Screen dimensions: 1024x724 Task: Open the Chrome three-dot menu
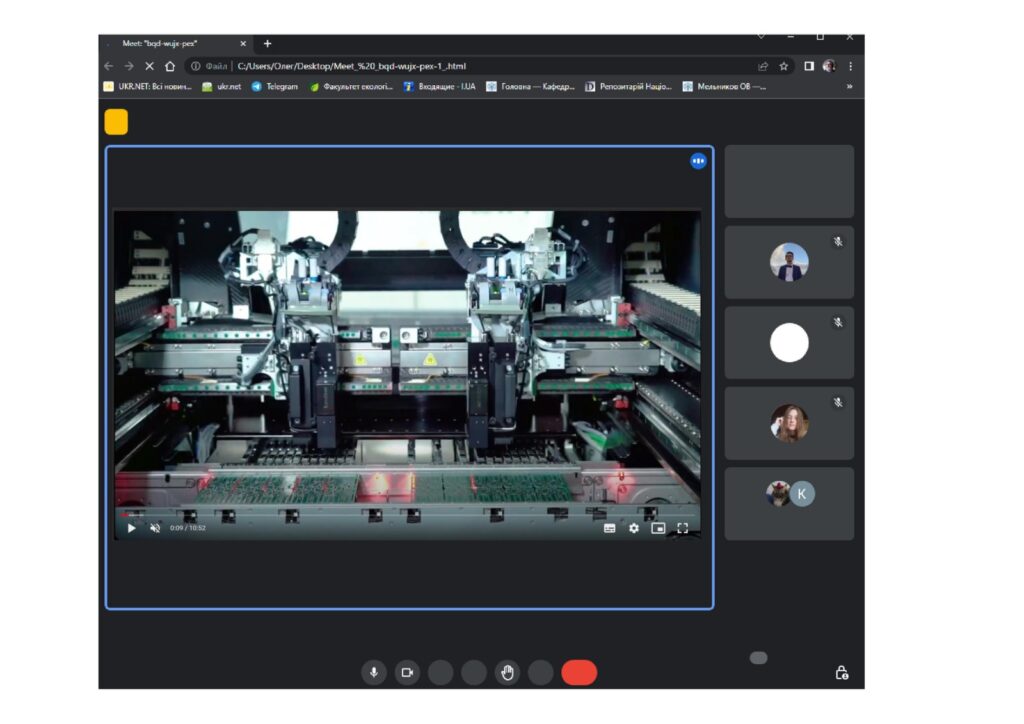pos(851,66)
